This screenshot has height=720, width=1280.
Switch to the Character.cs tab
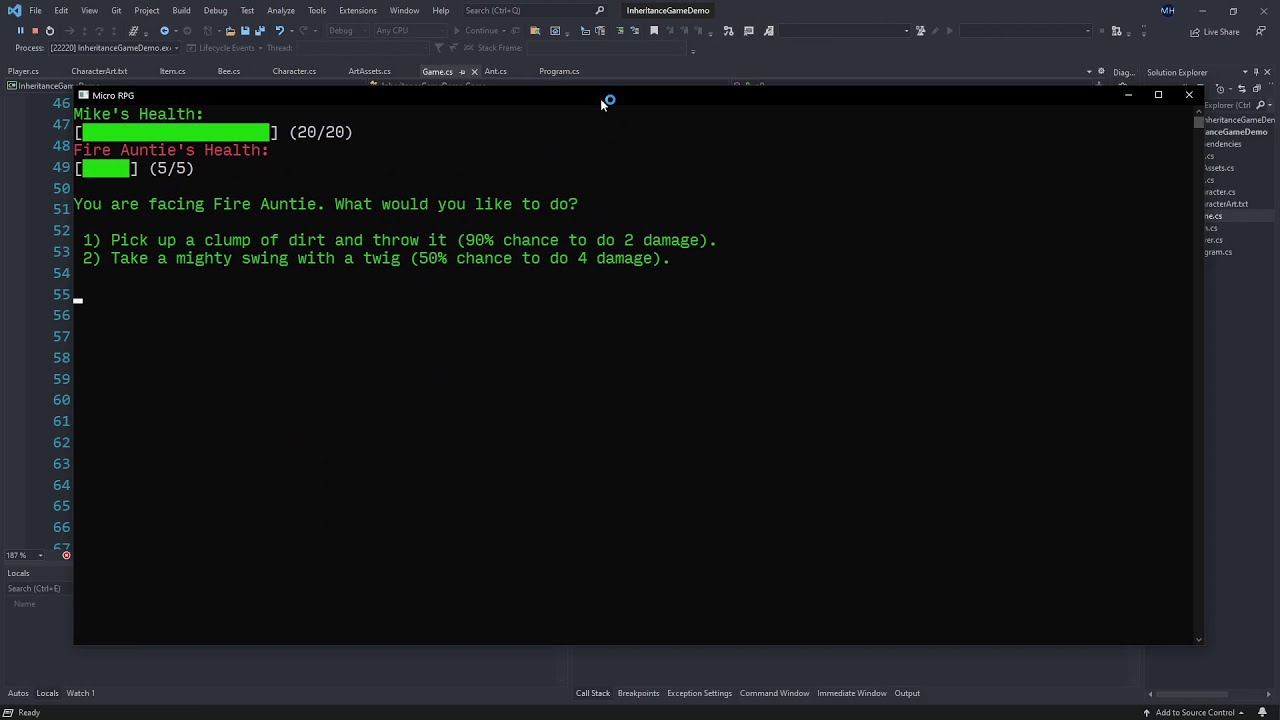point(294,72)
